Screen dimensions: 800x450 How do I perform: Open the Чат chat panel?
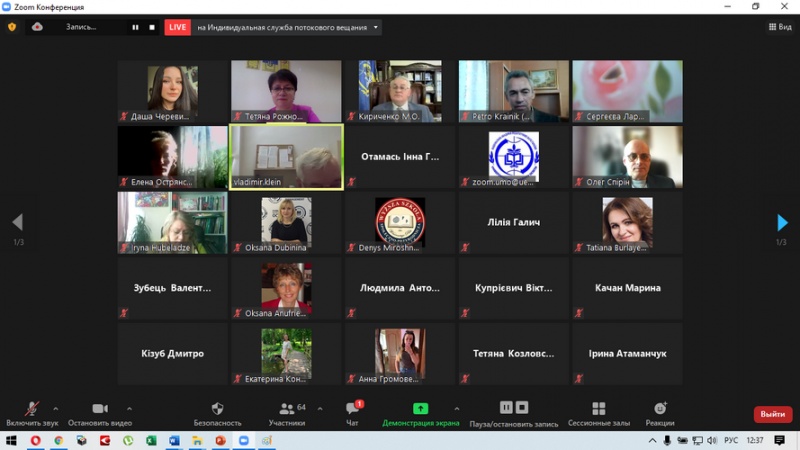pos(352,409)
